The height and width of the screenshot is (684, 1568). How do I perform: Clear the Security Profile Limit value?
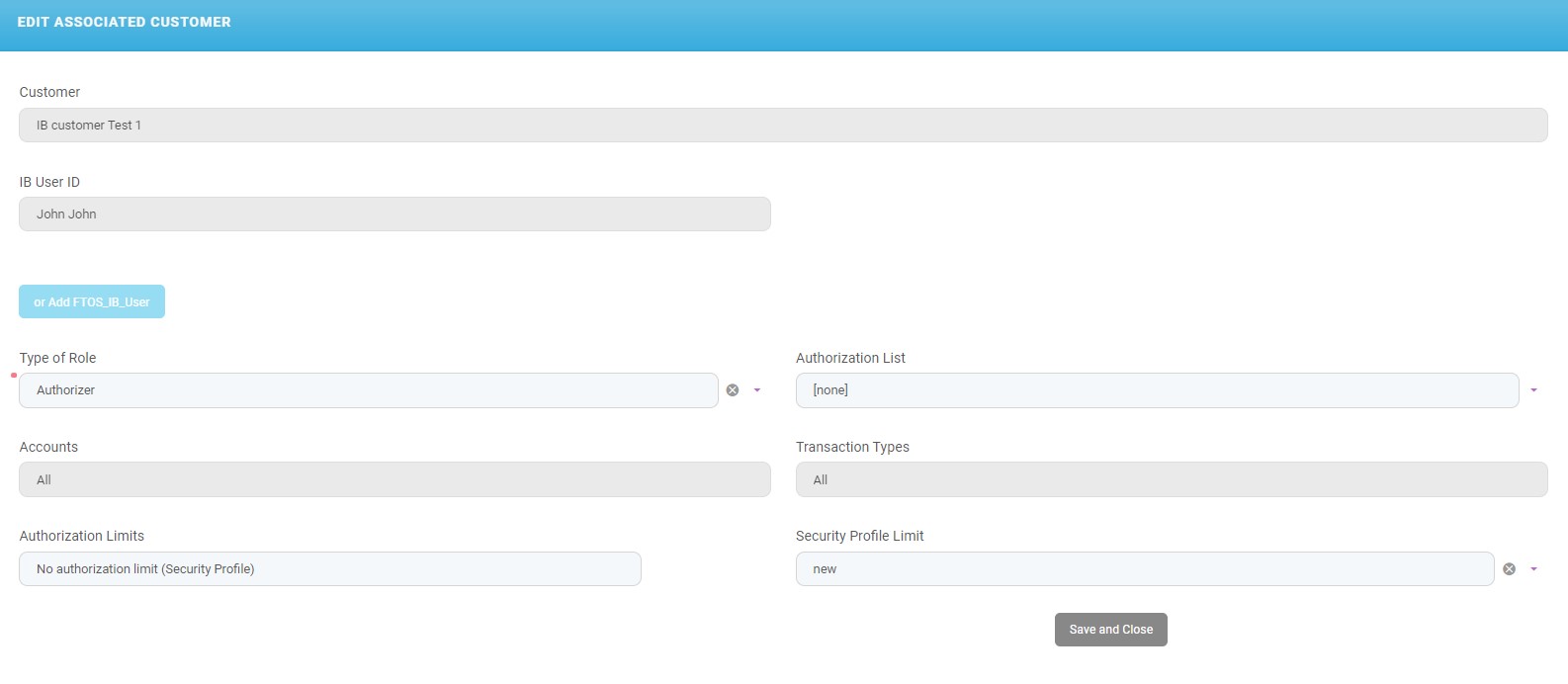click(1509, 569)
